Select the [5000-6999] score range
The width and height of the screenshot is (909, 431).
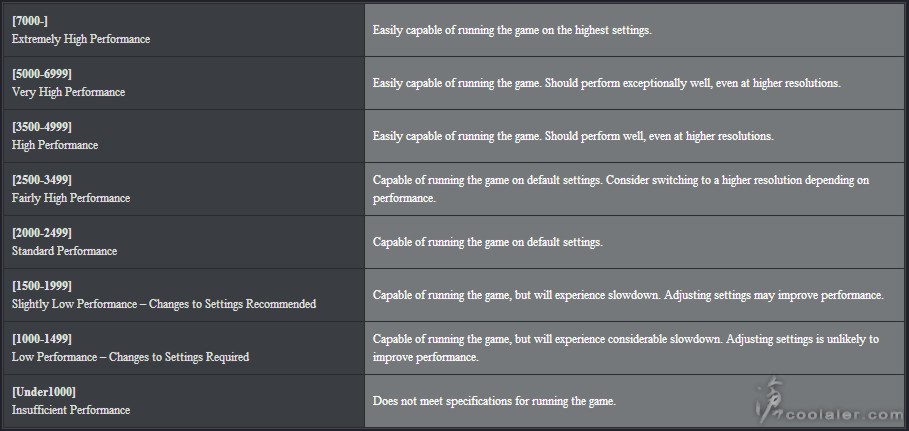coord(42,74)
